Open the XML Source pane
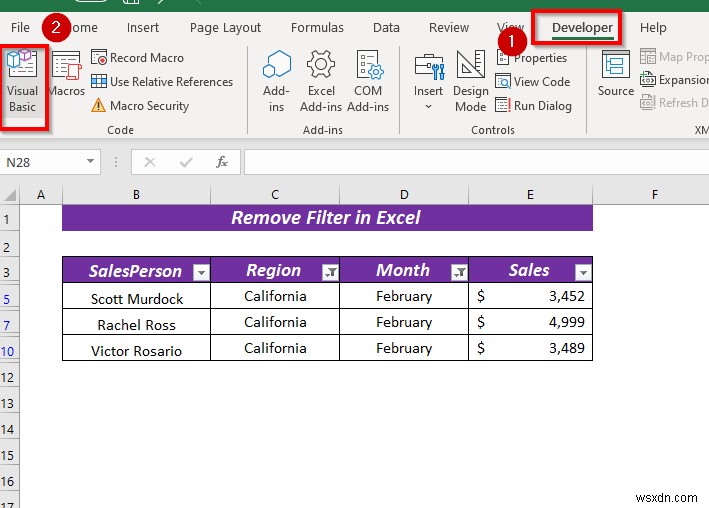The height and width of the screenshot is (508, 709). tap(616, 74)
